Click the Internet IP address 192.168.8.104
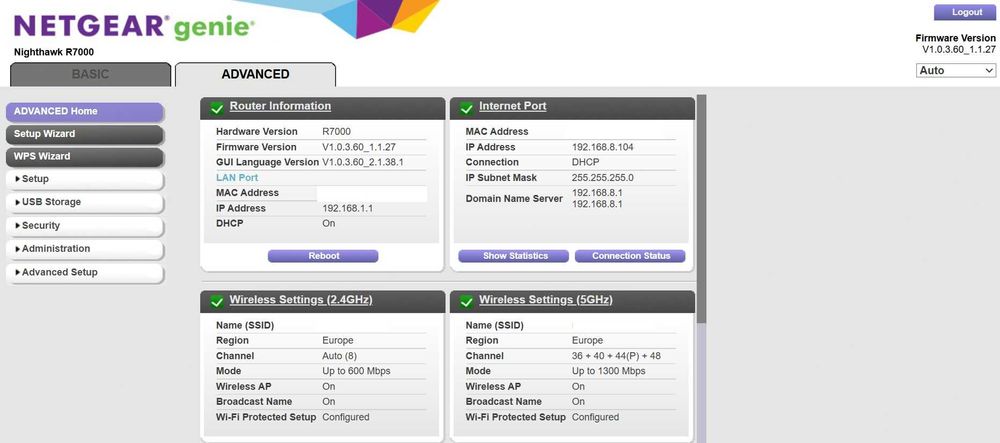 [603, 147]
